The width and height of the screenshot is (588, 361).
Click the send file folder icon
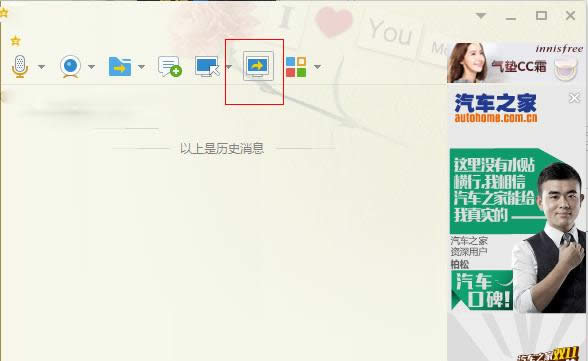(x=120, y=67)
